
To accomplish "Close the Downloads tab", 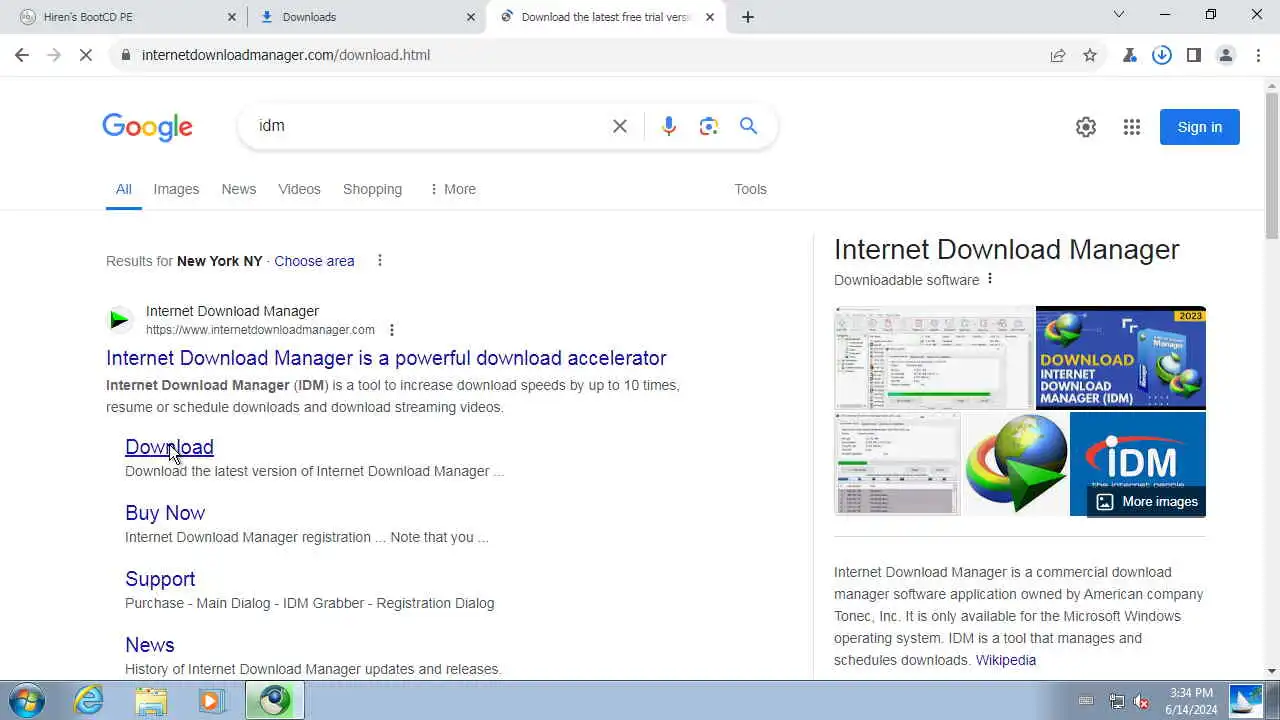I will [x=471, y=17].
